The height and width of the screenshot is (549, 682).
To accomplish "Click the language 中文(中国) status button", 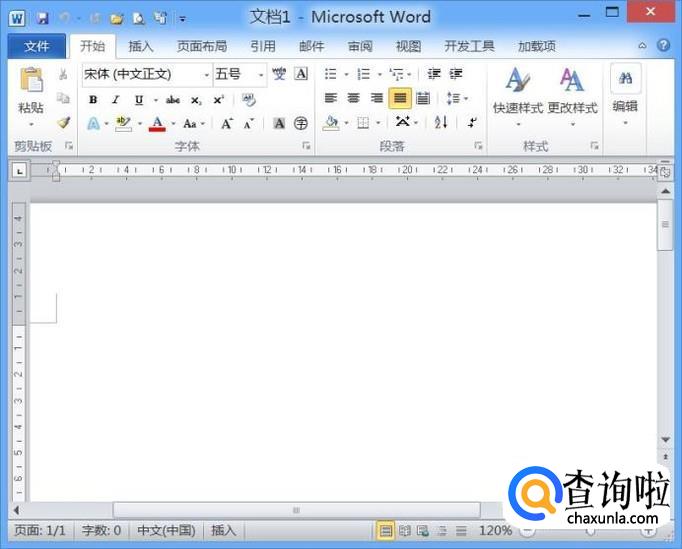I will (166, 531).
